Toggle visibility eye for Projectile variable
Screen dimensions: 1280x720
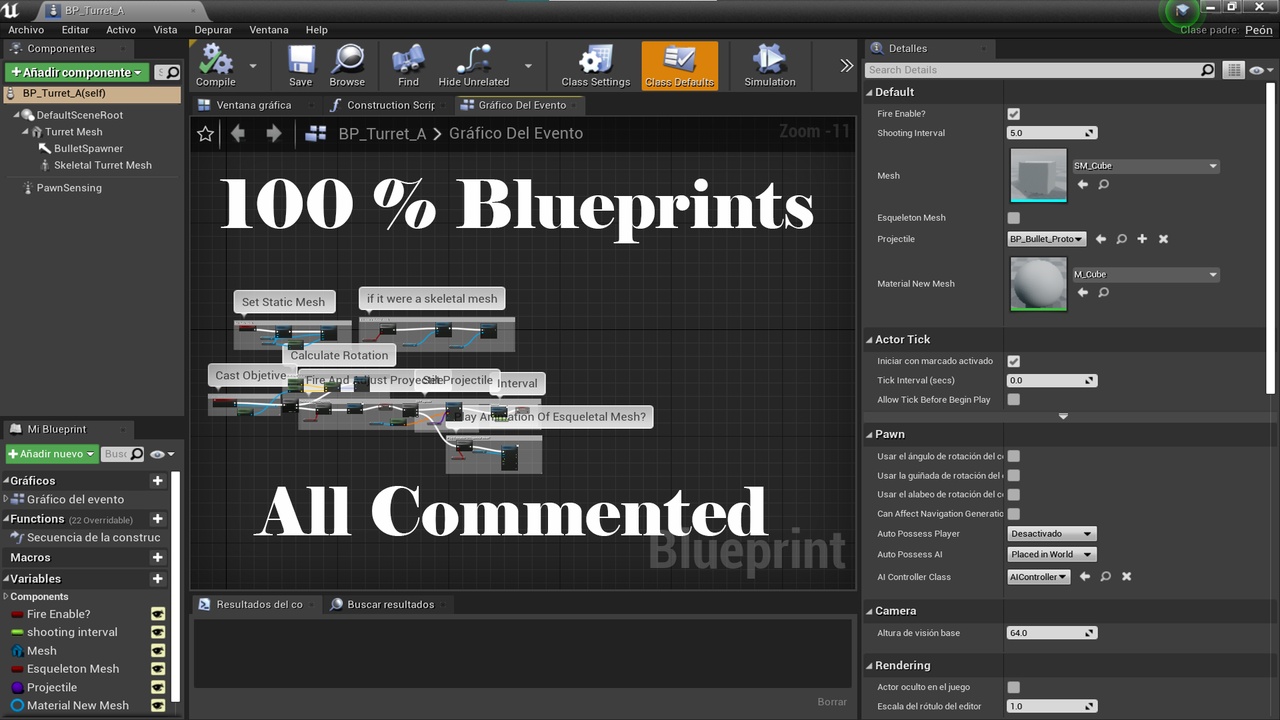coord(158,687)
